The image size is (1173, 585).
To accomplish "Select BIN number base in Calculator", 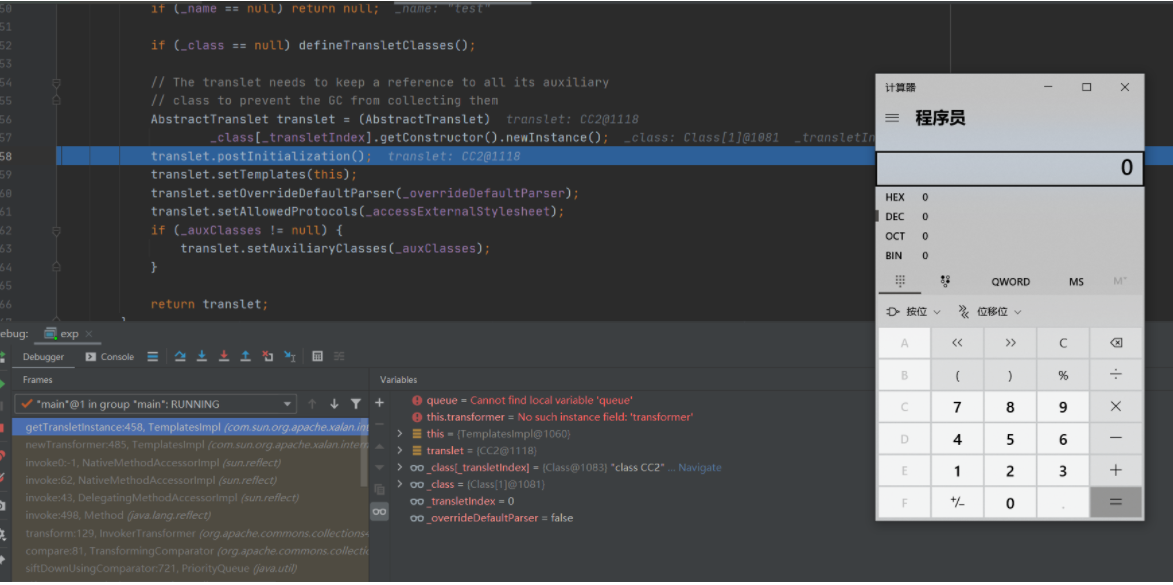I will pyautogui.click(x=1010, y=256).
